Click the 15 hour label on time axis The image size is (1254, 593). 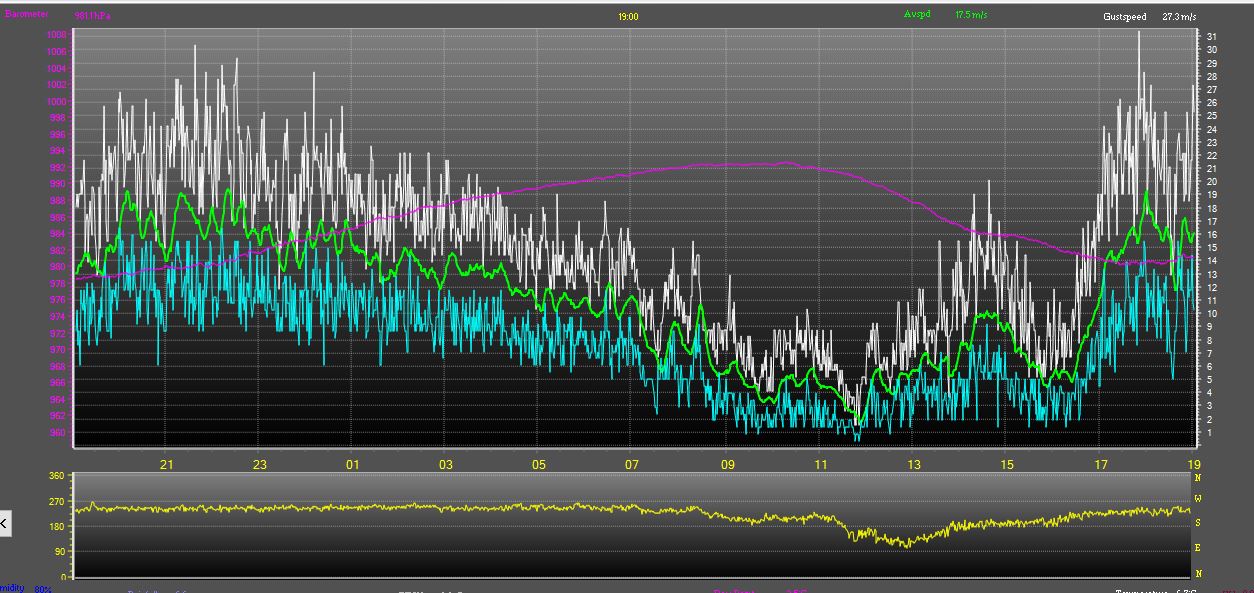tap(1007, 464)
